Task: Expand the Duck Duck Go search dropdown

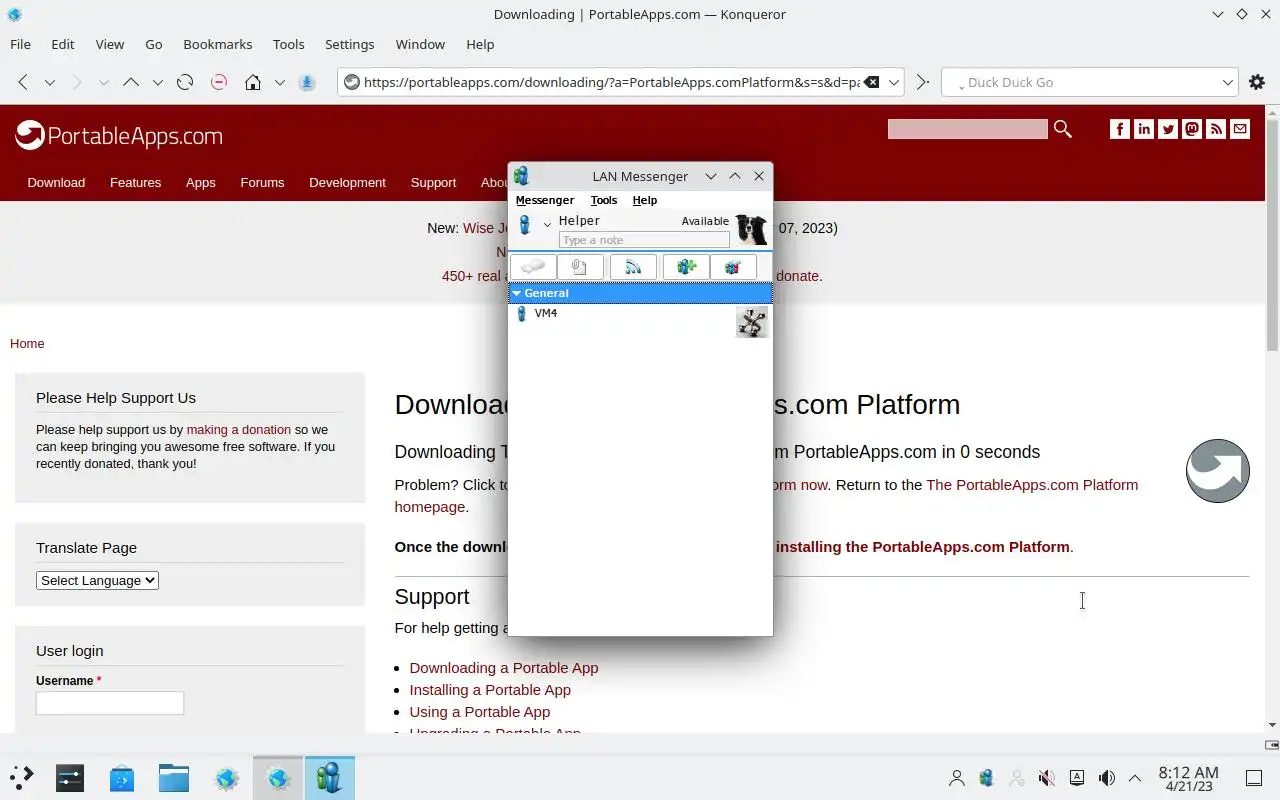Action: pyautogui.click(x=1228, y=82)
